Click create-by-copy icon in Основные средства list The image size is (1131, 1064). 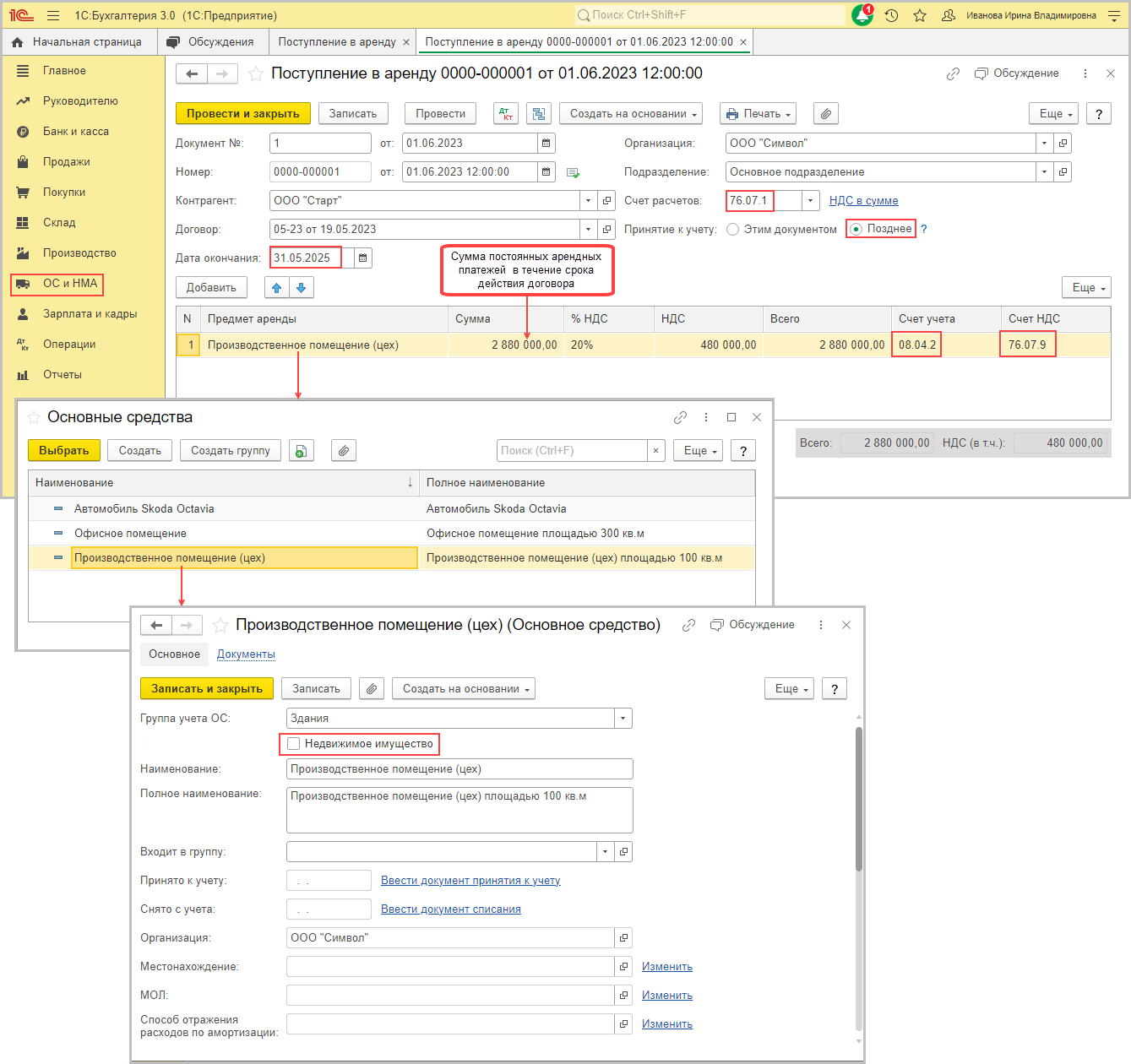pyautogui.click(x=302, y=451)
